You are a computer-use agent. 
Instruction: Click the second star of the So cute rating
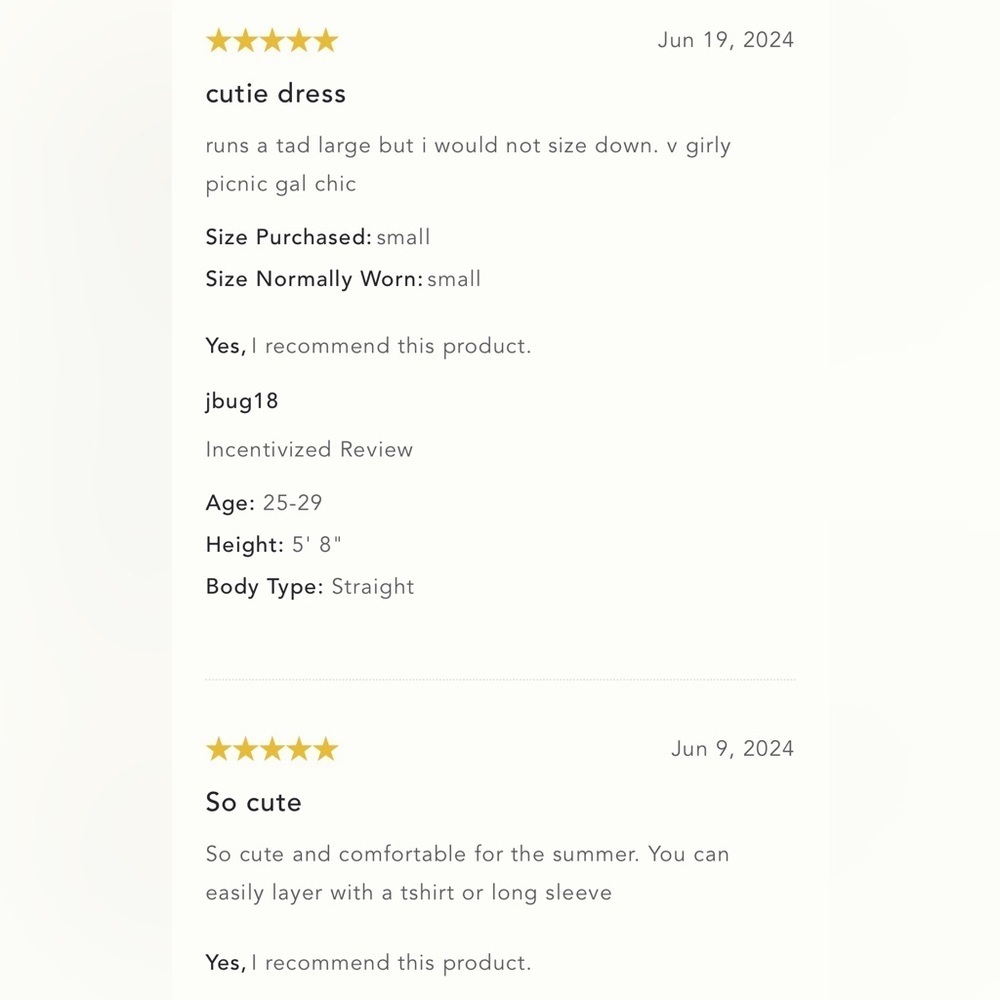246,749
